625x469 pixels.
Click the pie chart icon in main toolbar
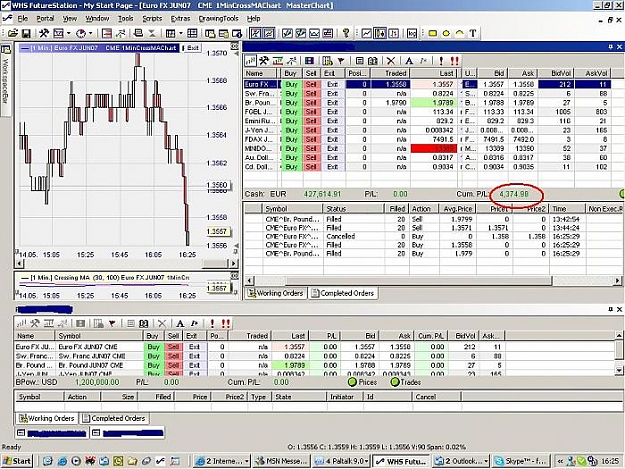pos(81,33)
